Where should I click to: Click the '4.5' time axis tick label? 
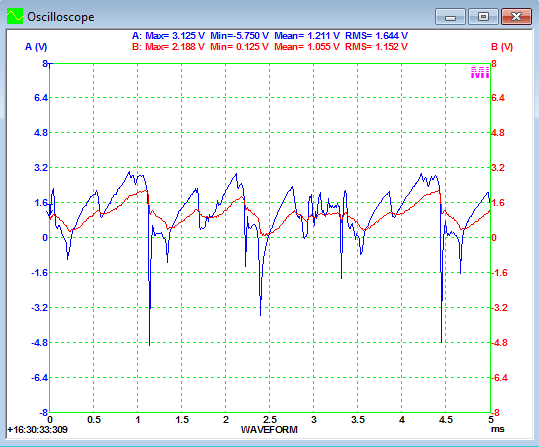(446, 420)
